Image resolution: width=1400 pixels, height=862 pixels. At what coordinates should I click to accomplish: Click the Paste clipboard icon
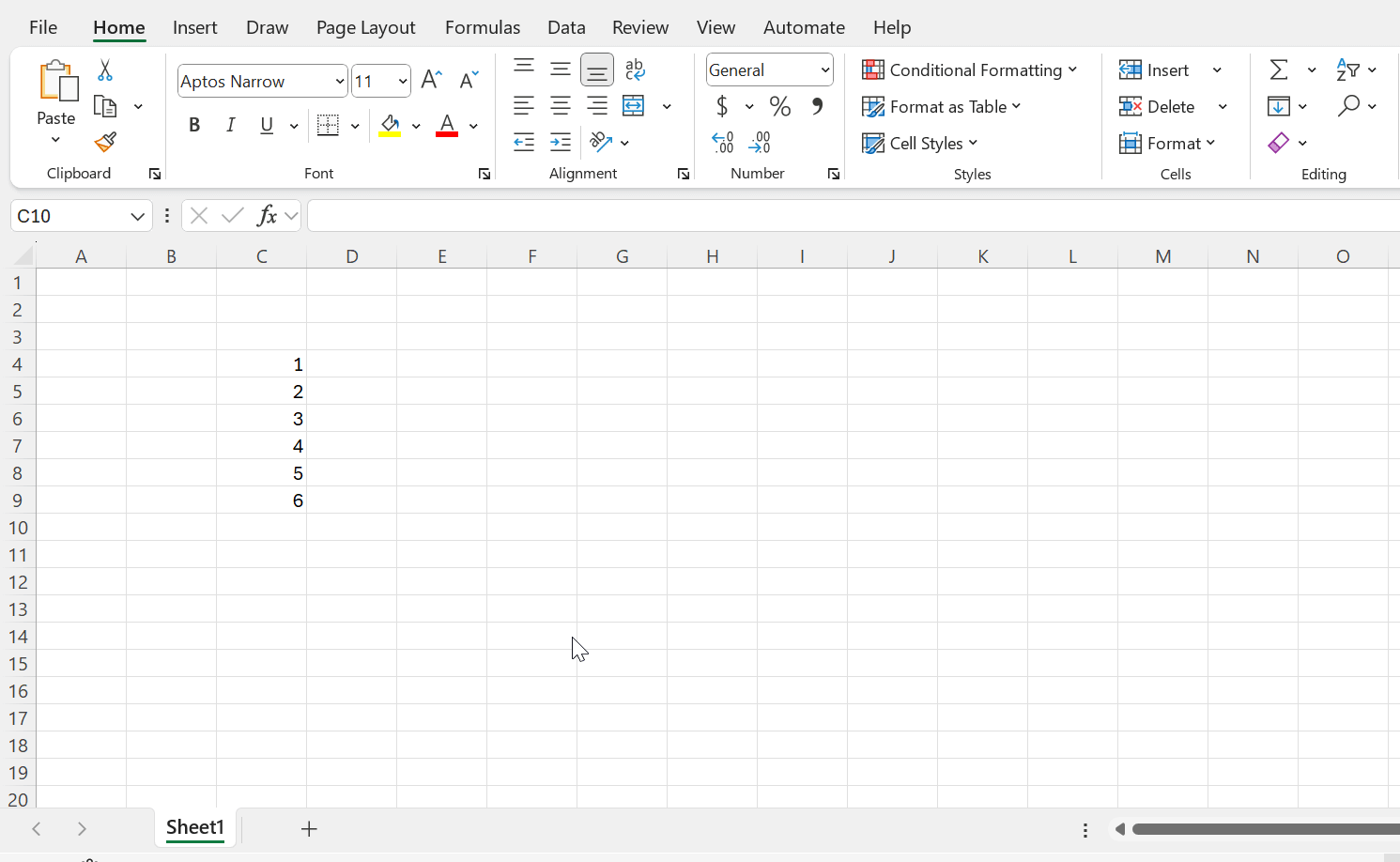click(x=58, y=81)
